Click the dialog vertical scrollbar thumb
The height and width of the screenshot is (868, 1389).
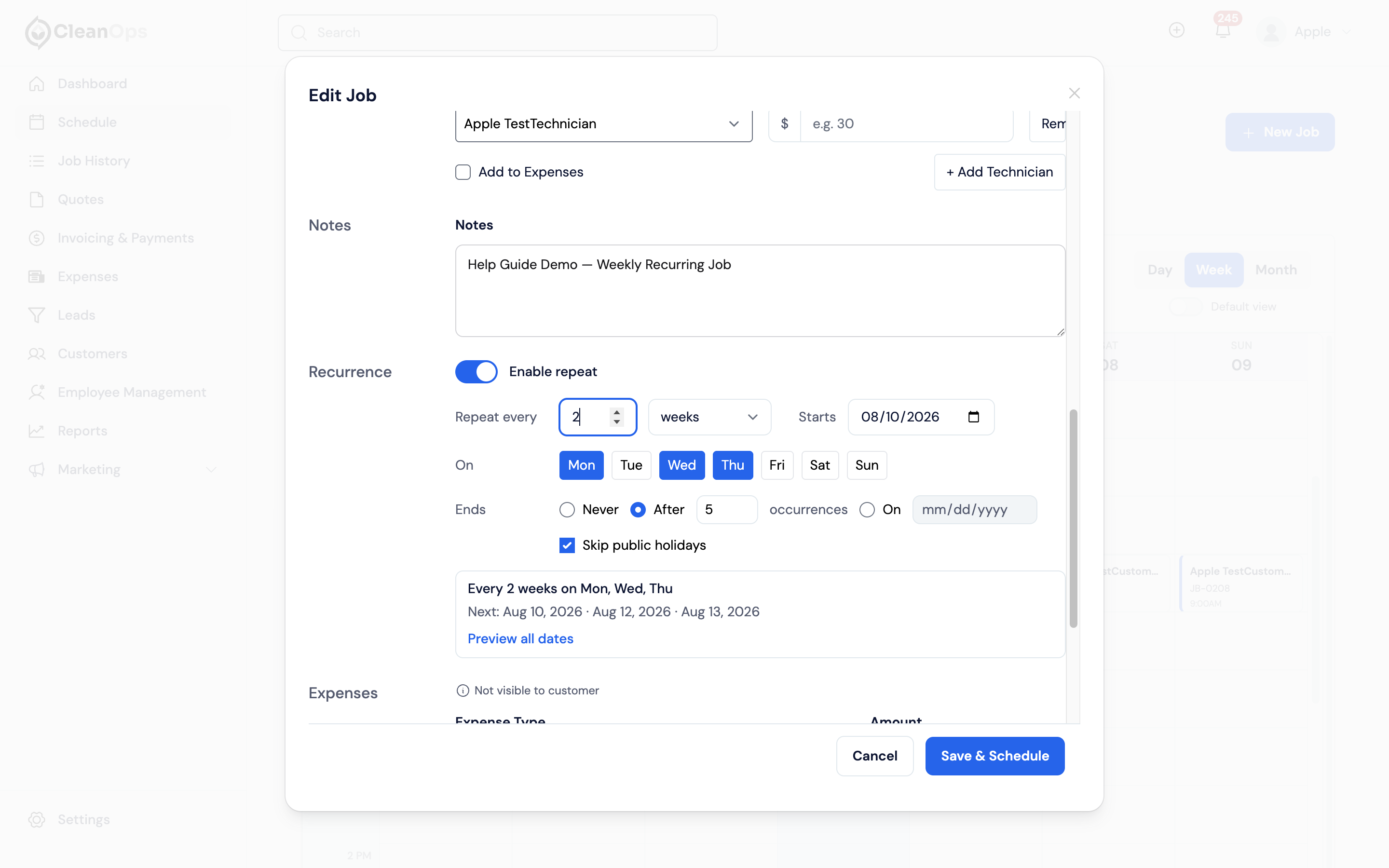pyautogui.click(x=1073, y=518)
